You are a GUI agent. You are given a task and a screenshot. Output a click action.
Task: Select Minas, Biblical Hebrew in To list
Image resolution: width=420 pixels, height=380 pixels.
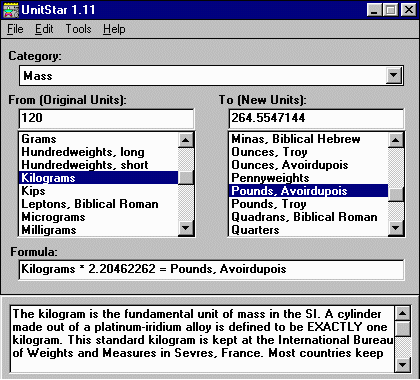(309, 139)
